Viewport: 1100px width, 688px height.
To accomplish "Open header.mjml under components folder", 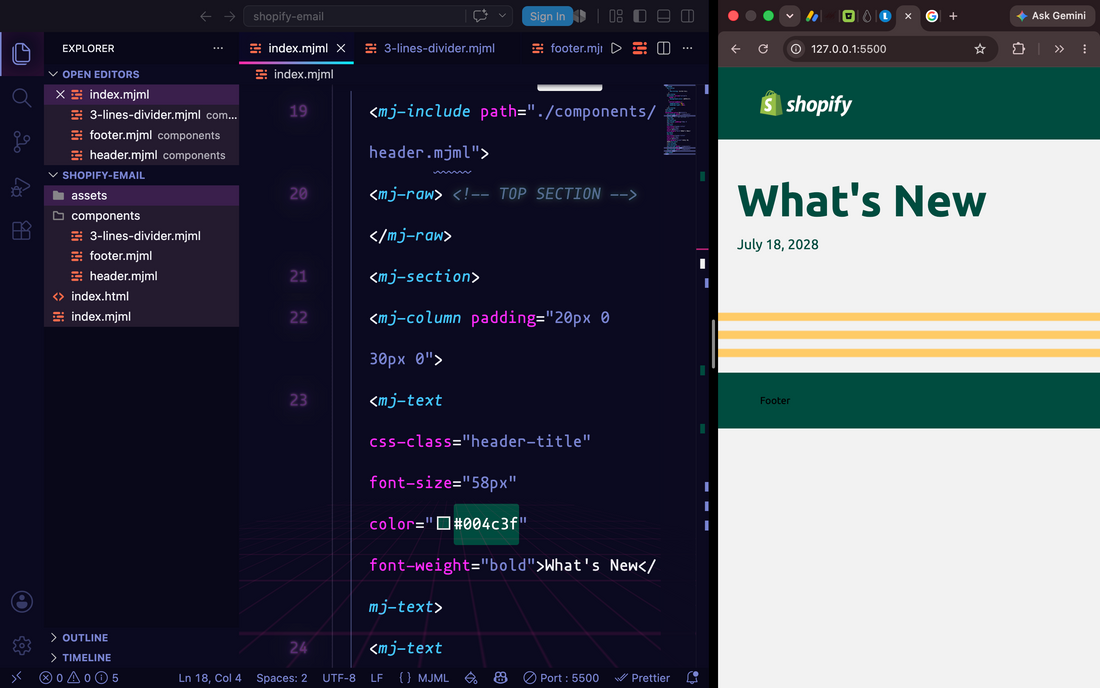I will click(141, 276).
